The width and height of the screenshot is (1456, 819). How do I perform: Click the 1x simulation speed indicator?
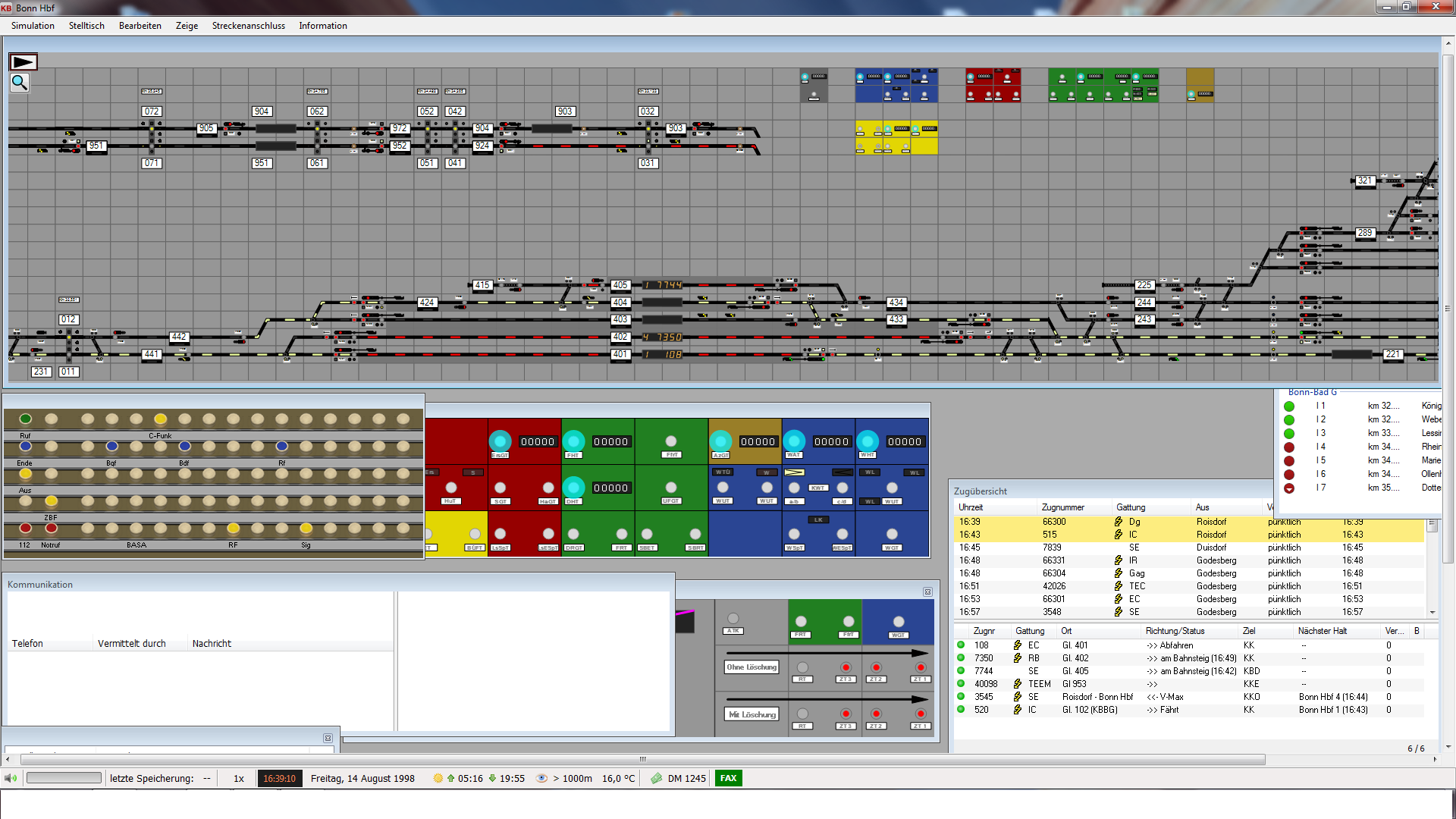click(x=239, y=778)
